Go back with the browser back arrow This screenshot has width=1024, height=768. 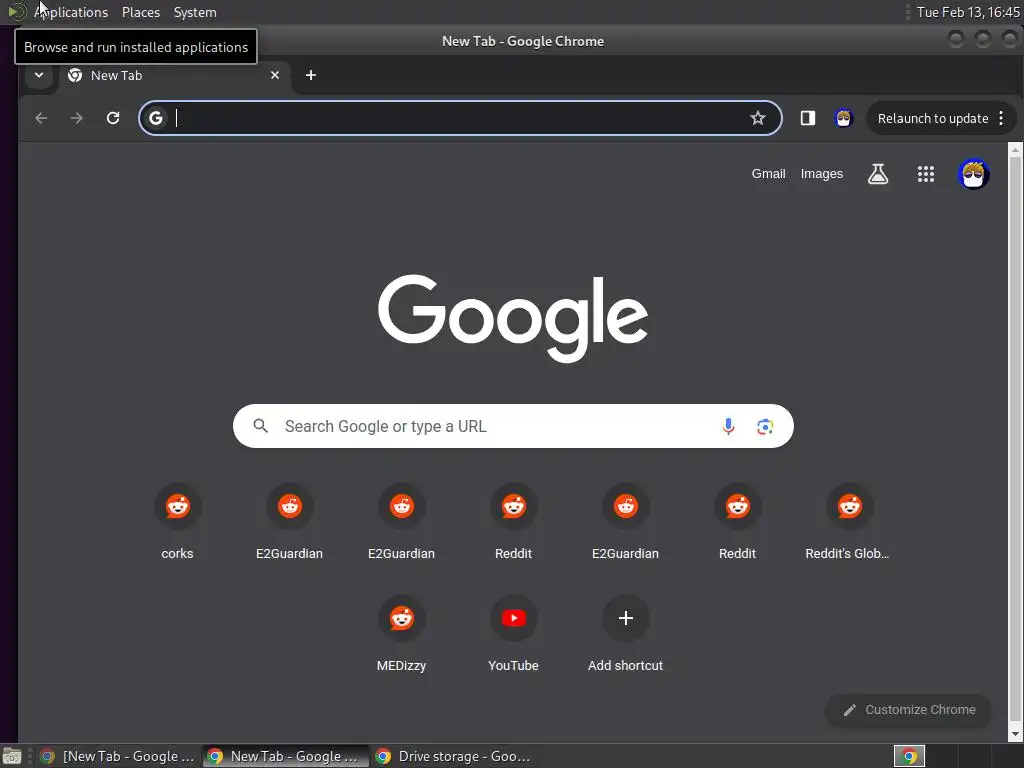tap(41, 118)
